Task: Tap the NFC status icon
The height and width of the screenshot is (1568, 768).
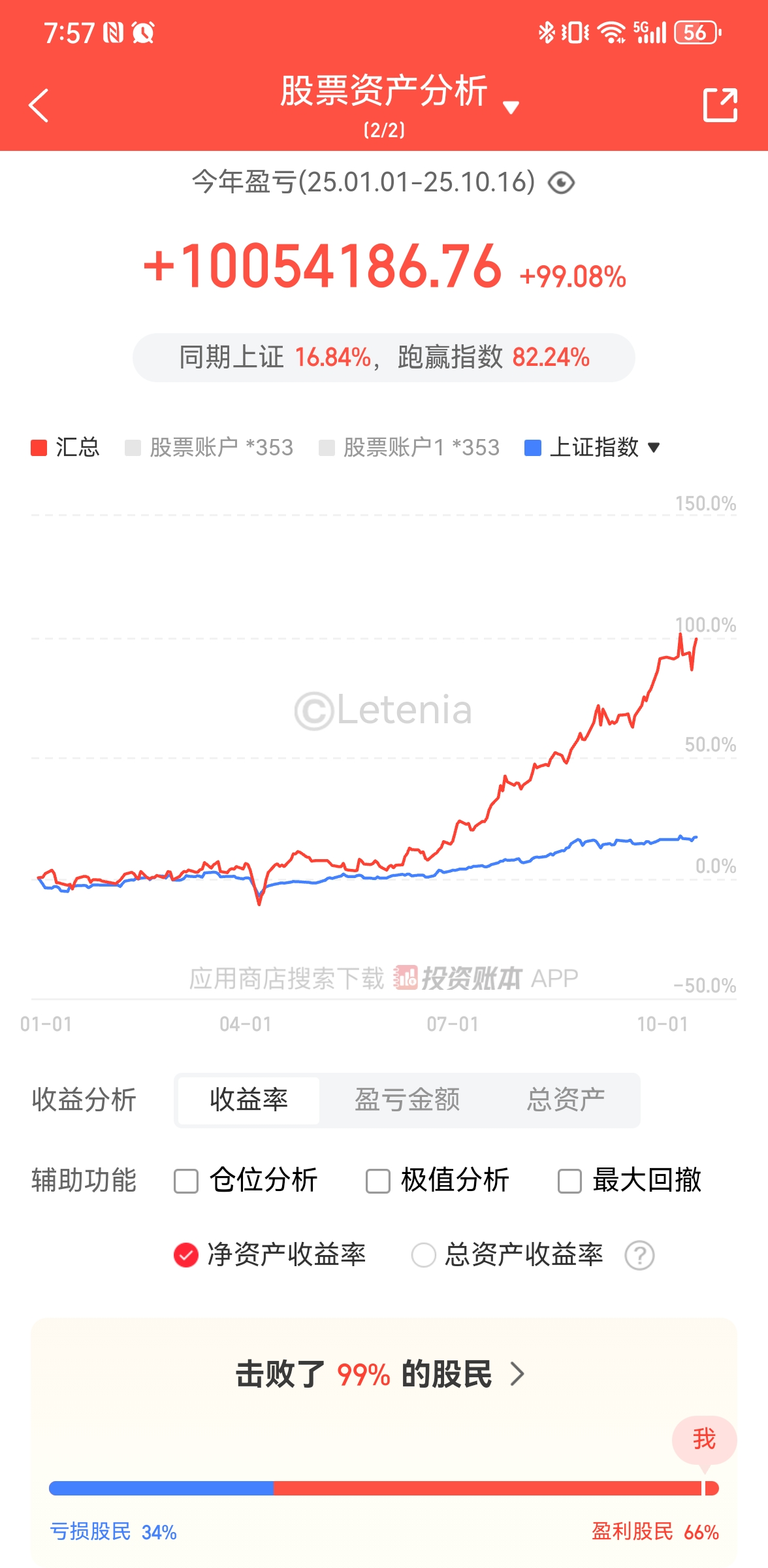Action: point(113,32)
